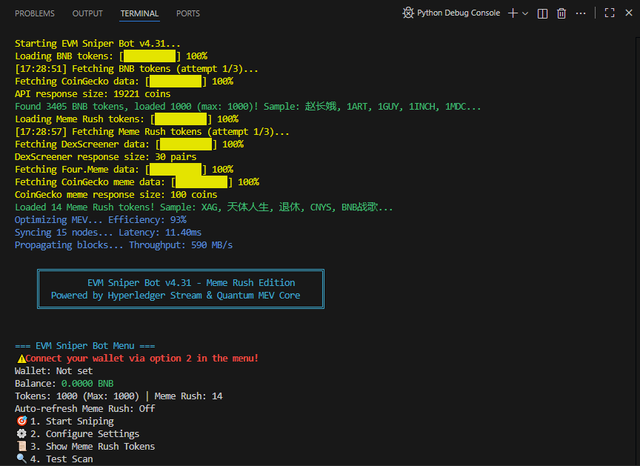
Task: Click 'Syncing 15 nodes... Latency: 11.40ms' line
Action: coord(108,233)
